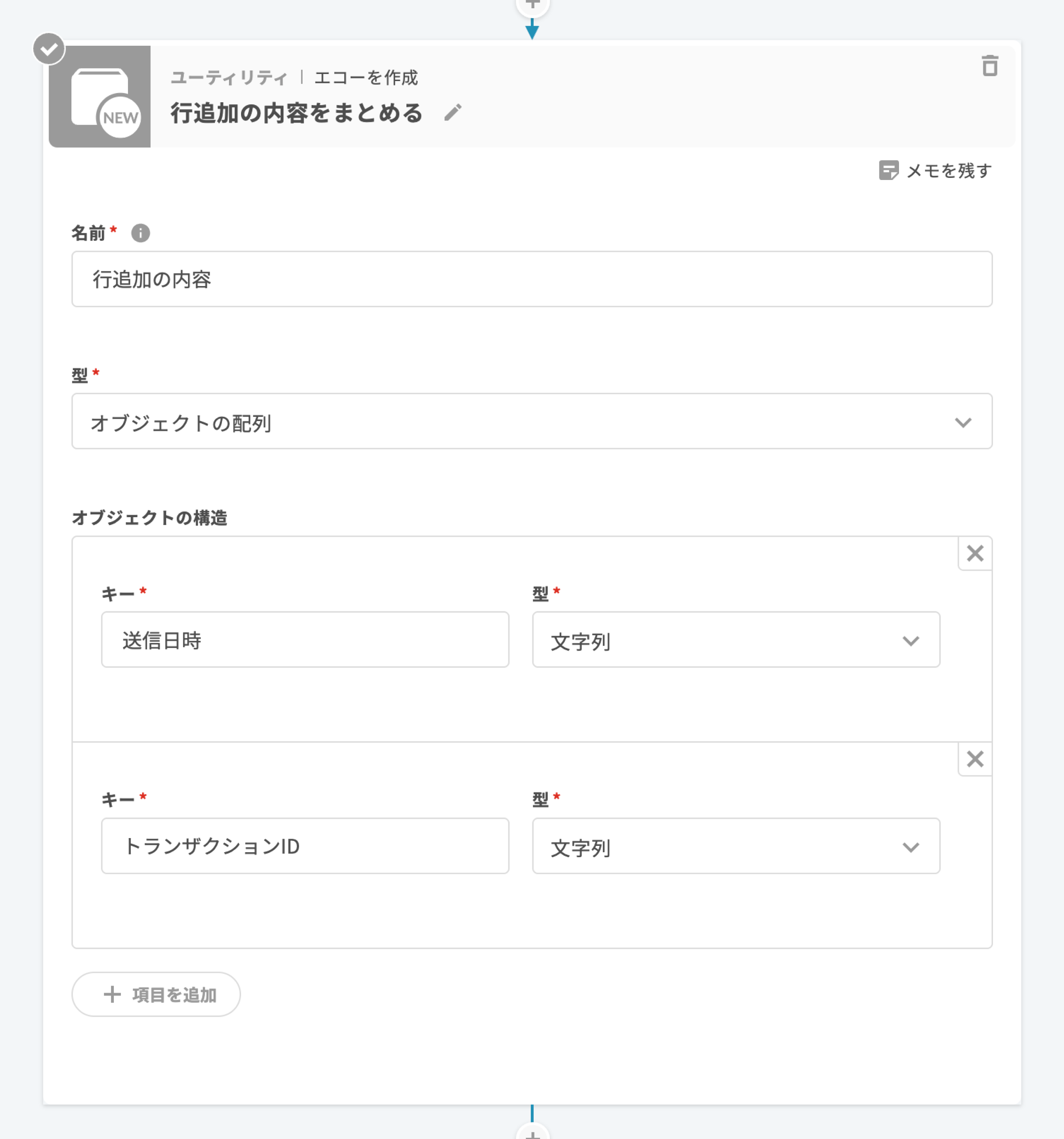Click the add step plus above card
1064x1139 pixels.
[x=532, y=5]
